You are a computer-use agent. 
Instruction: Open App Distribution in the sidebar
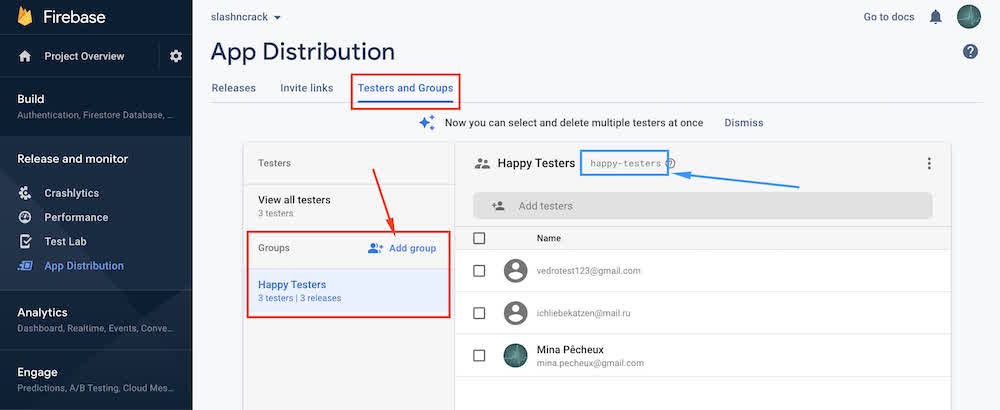coord(84,266)
